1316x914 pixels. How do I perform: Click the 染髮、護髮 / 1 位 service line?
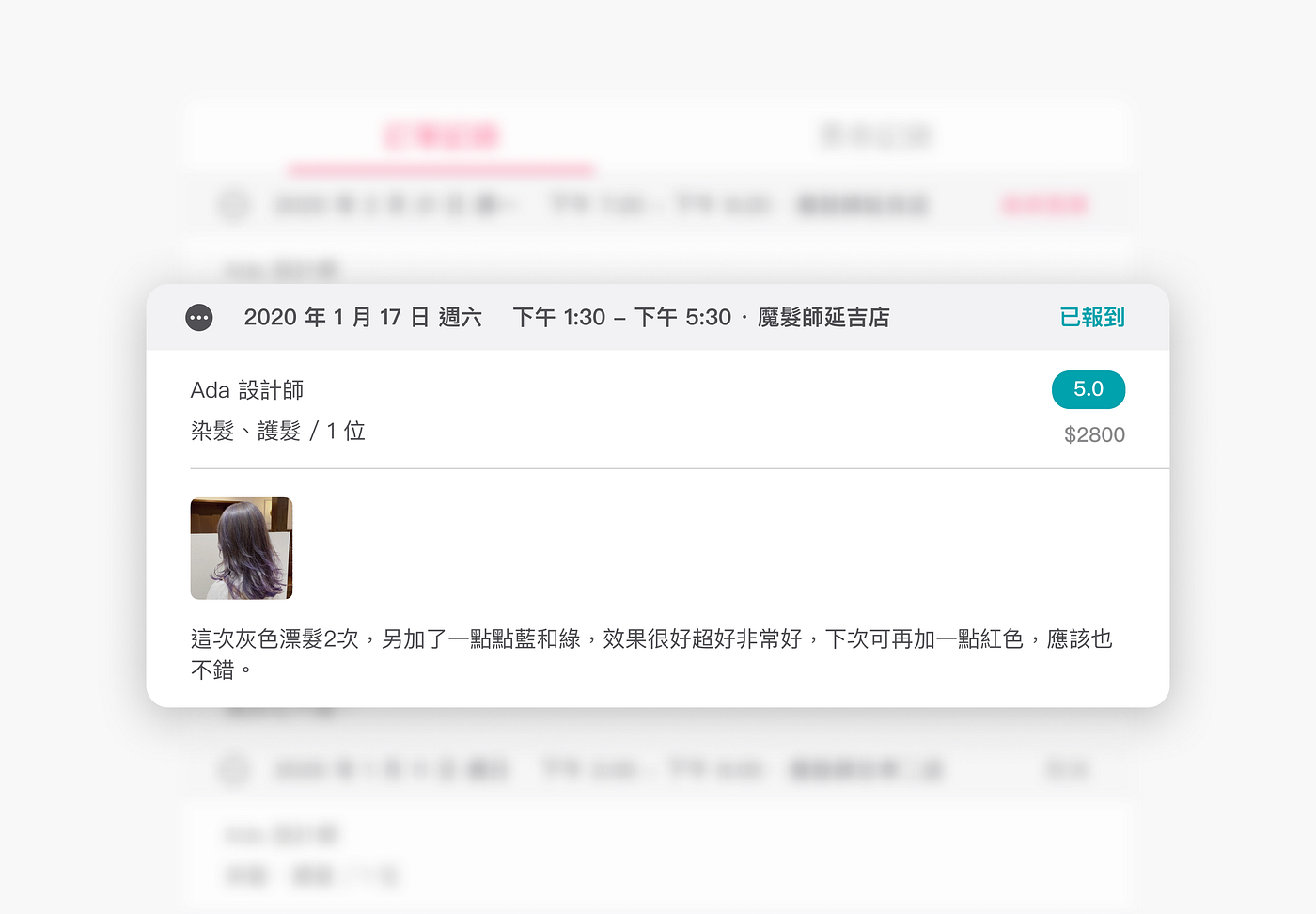click(x=278, y=432)
